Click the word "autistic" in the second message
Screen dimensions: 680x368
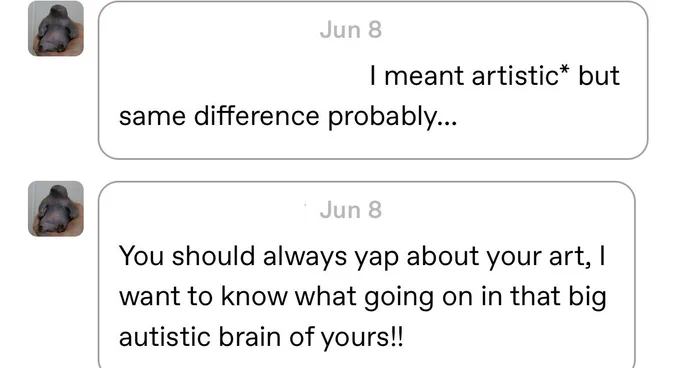click(165, 337)
